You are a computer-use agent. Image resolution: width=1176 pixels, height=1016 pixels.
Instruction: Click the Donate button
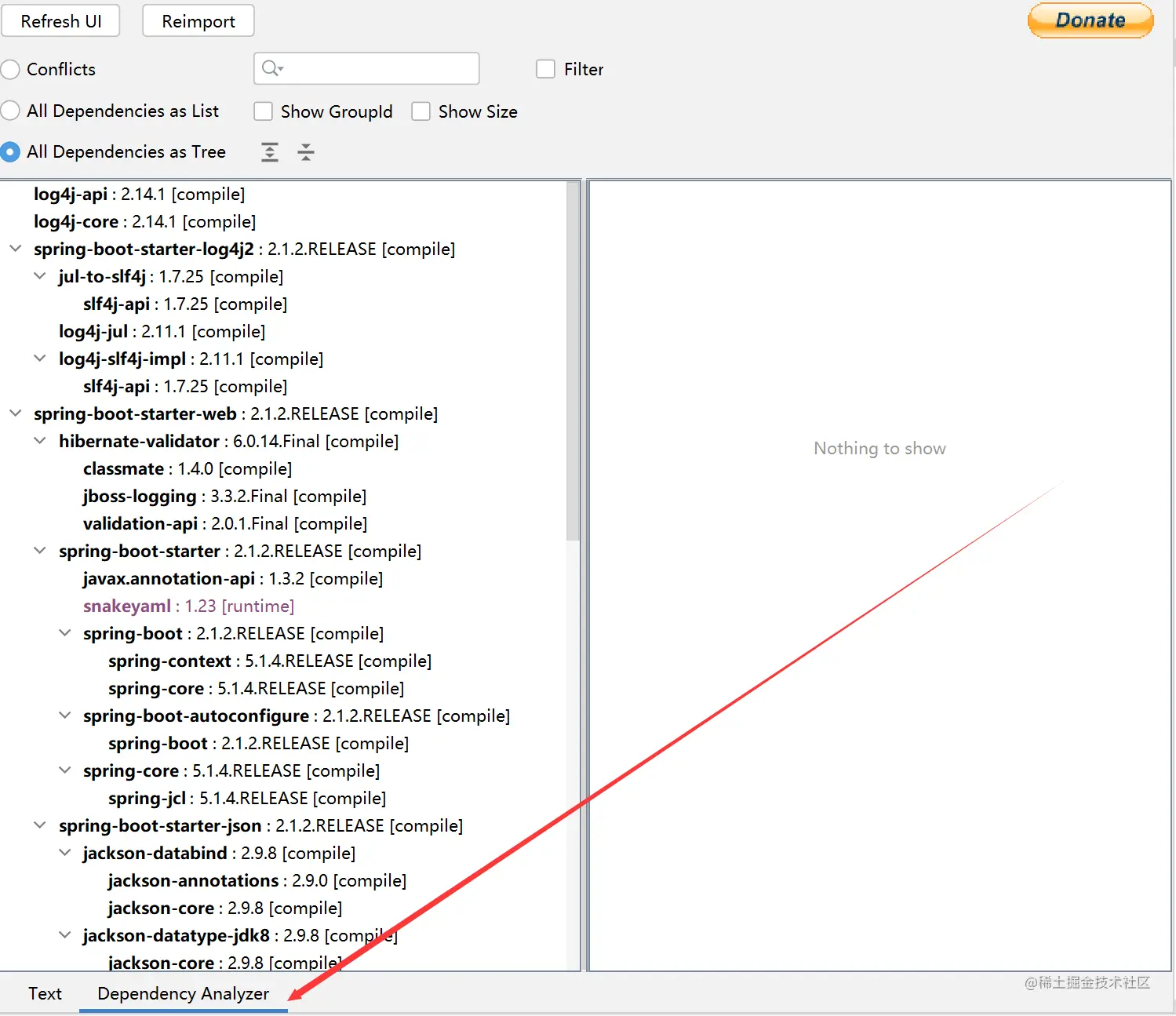pyautogui.click(x=1090, y=20)
